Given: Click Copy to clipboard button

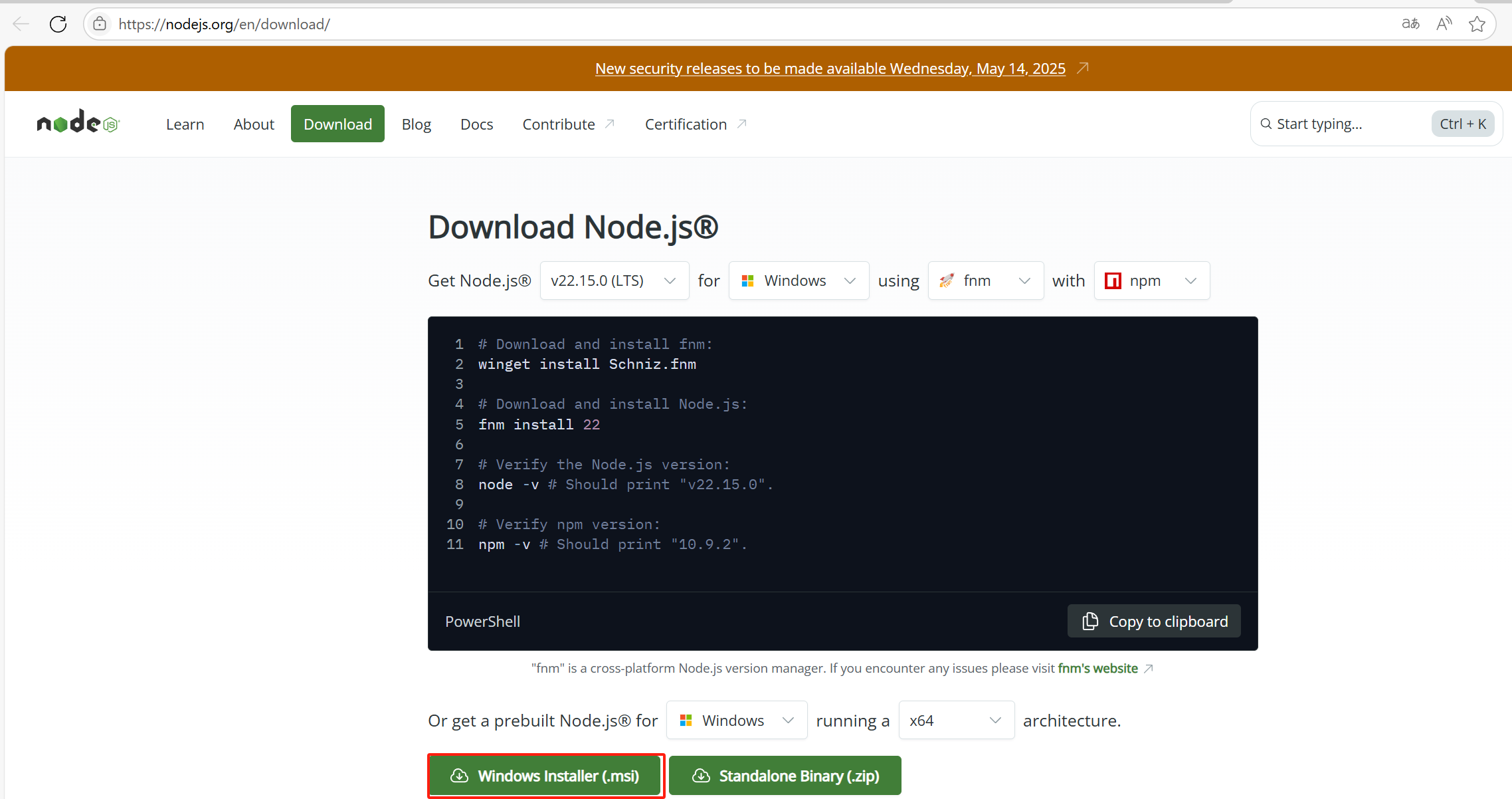Looking at the screenshot, I should coord(1154,621).
